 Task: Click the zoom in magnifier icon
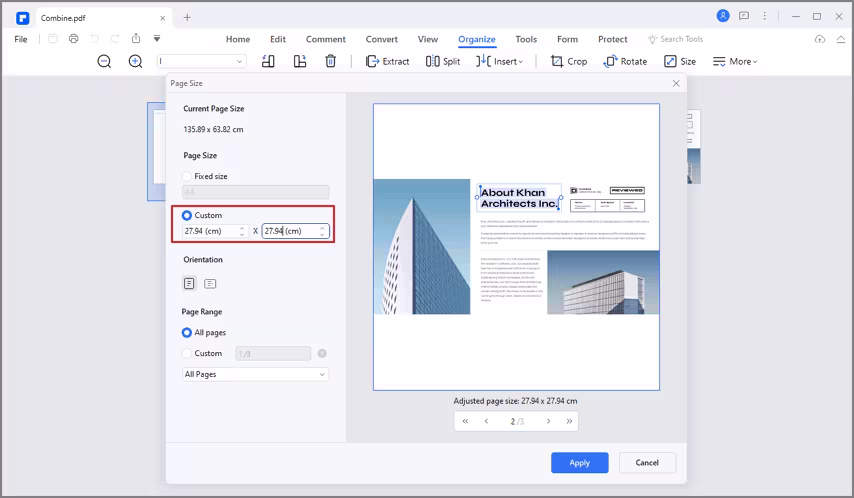pyautogui.click(x=135, y=62)
